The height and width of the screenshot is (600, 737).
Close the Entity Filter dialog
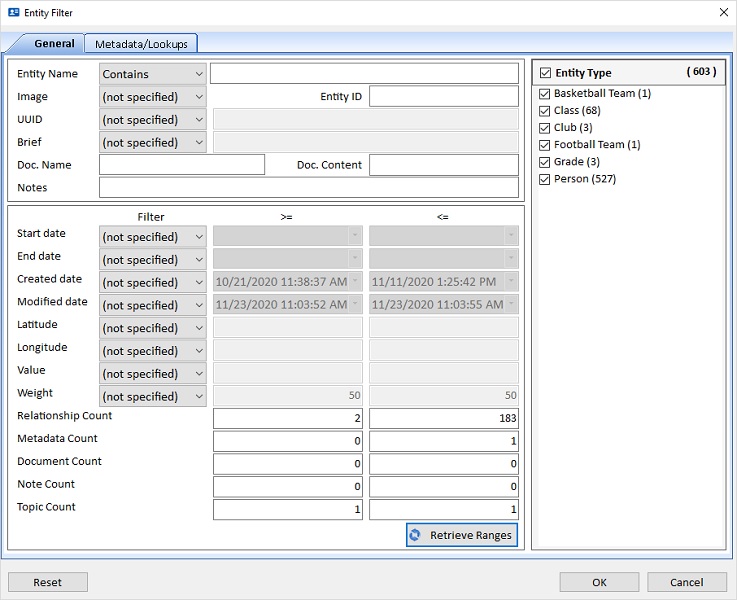click(724, 13)
